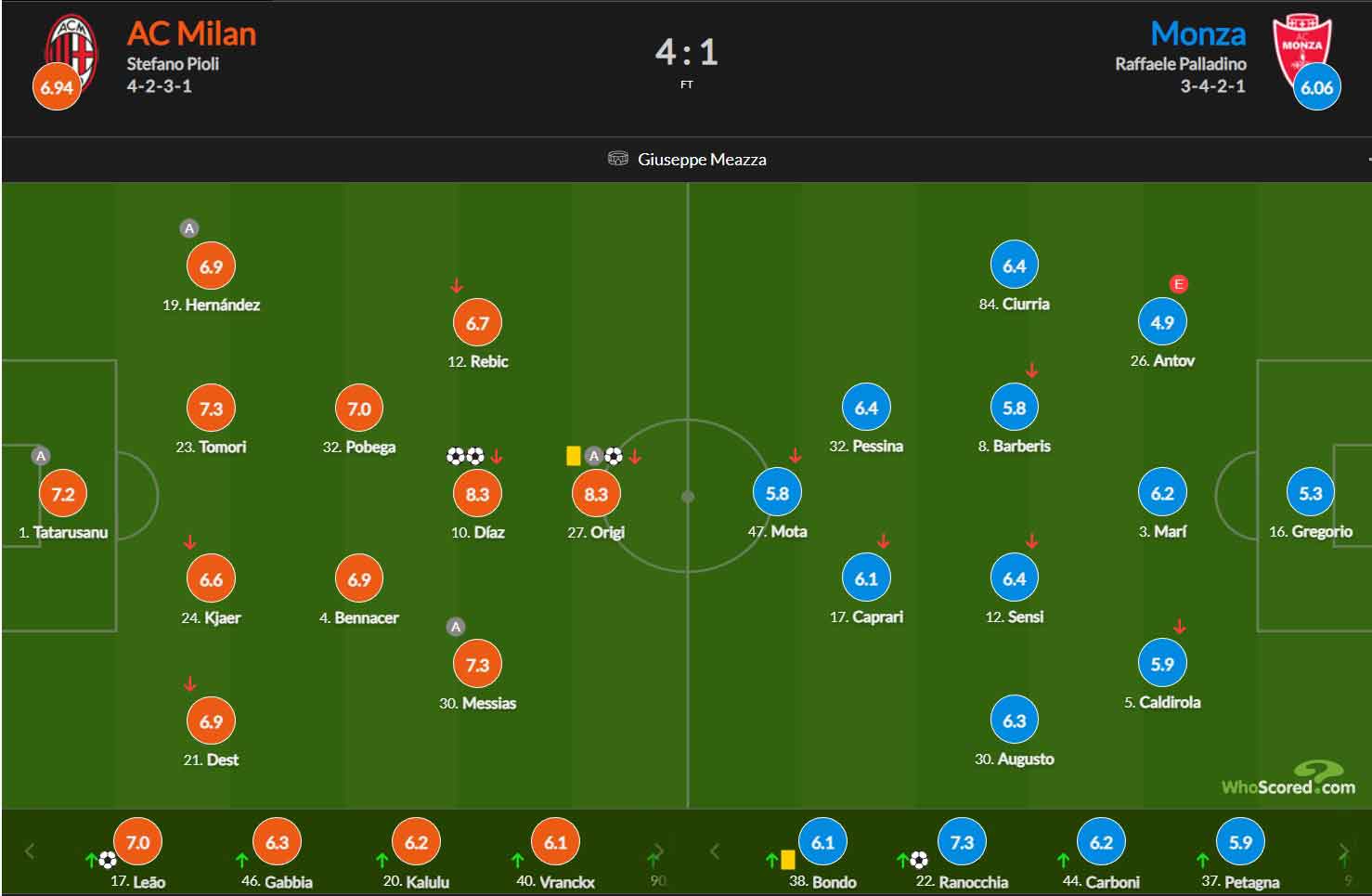Screen dimensions: 1372x896
Task: Click the stadium icon beside Giuseppe Meazza
Action: [x=618, y=159]
